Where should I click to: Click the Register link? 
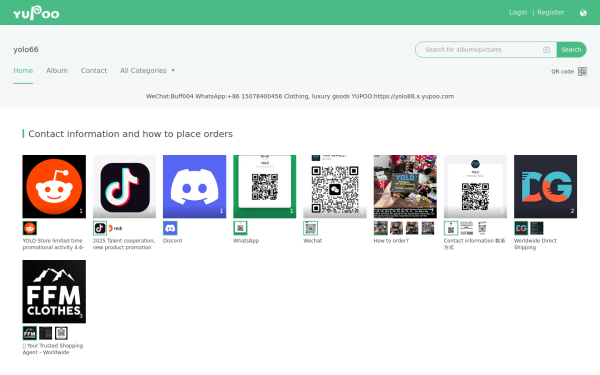pyautogui.click(x=550, y=12)
